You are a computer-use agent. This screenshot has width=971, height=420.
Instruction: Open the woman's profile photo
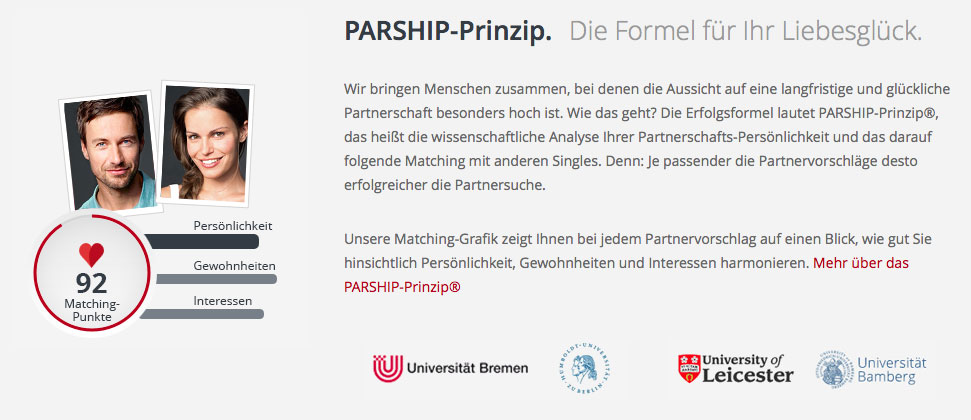pos(207,143)
